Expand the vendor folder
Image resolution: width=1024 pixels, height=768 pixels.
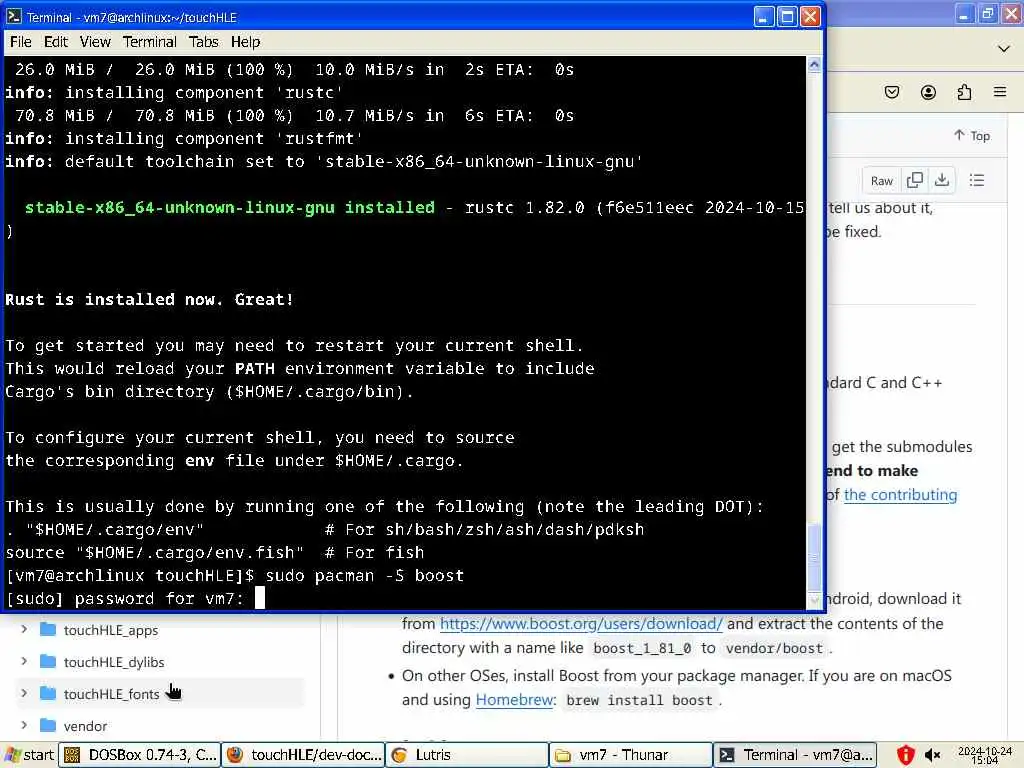coord(24,726)
